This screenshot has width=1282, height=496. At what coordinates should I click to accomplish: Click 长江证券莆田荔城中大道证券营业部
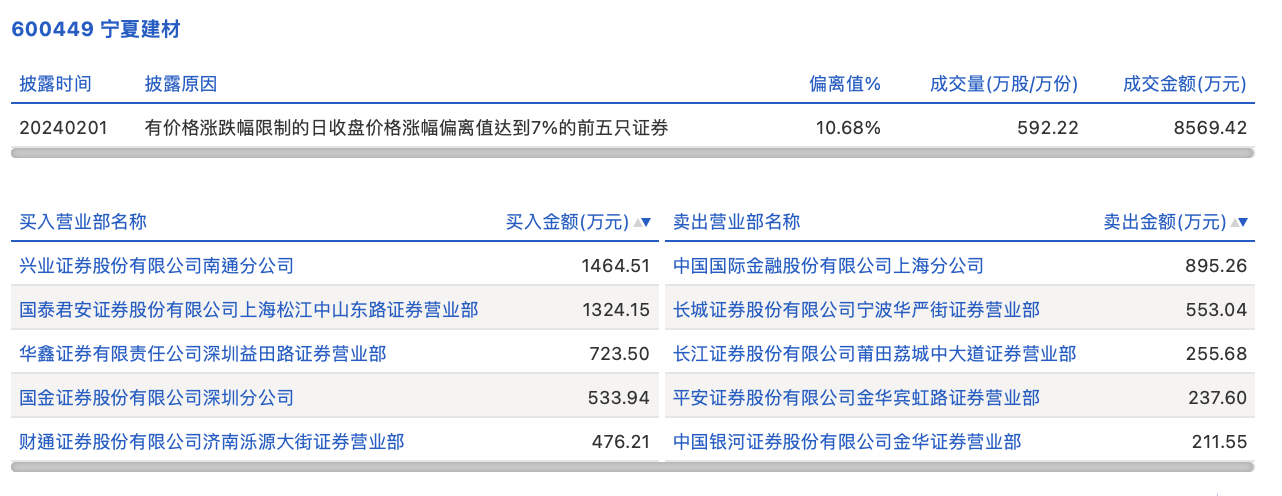[x=875, y=353]
